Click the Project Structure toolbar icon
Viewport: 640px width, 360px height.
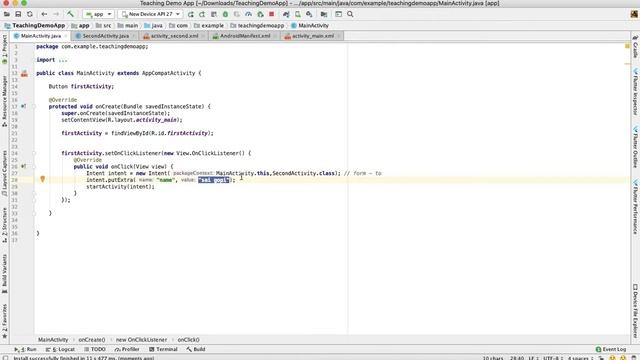coord(324,14)
